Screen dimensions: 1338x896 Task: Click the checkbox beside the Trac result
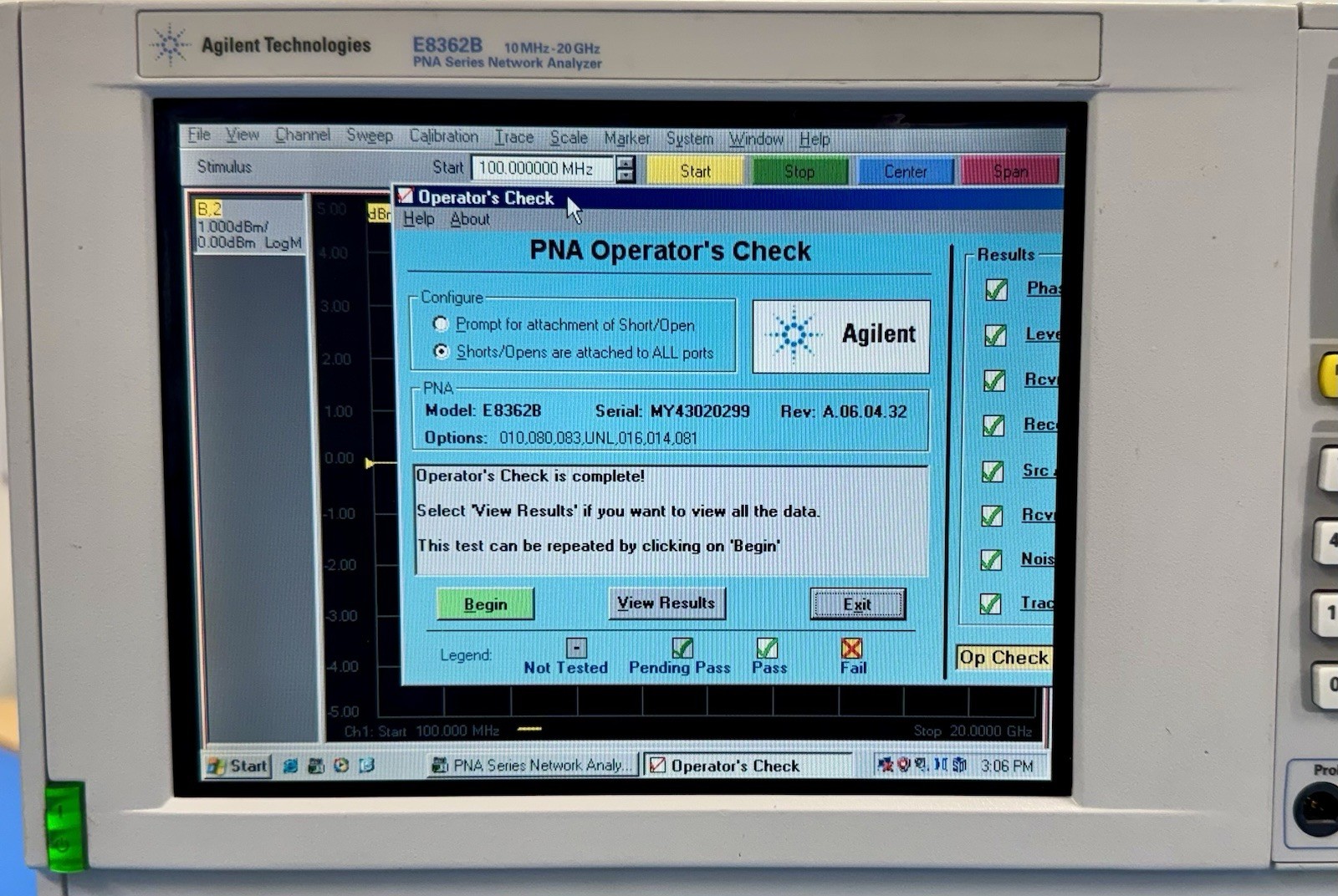pyautogui.click(x=990, y=603)
